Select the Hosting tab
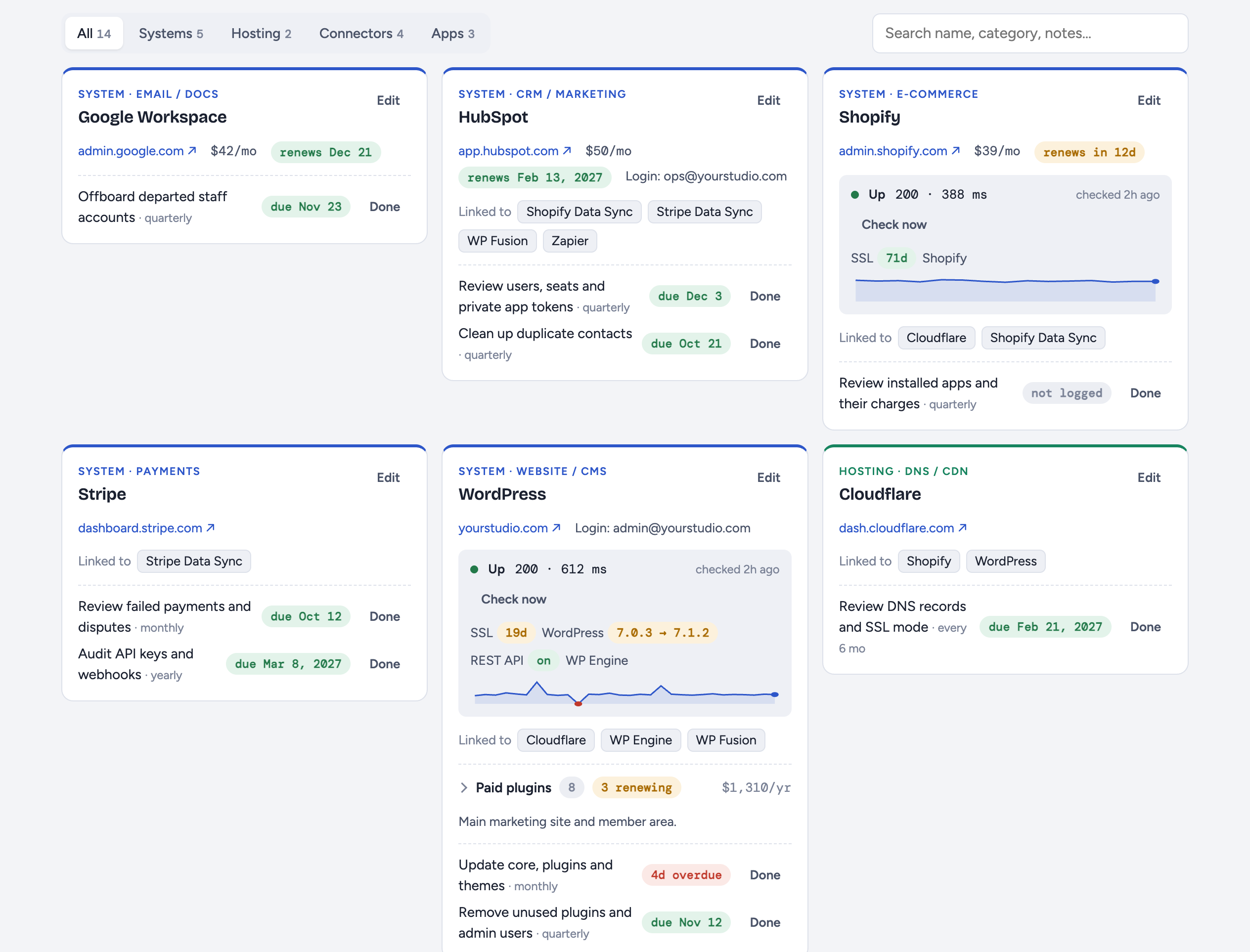 coord(261,34)
